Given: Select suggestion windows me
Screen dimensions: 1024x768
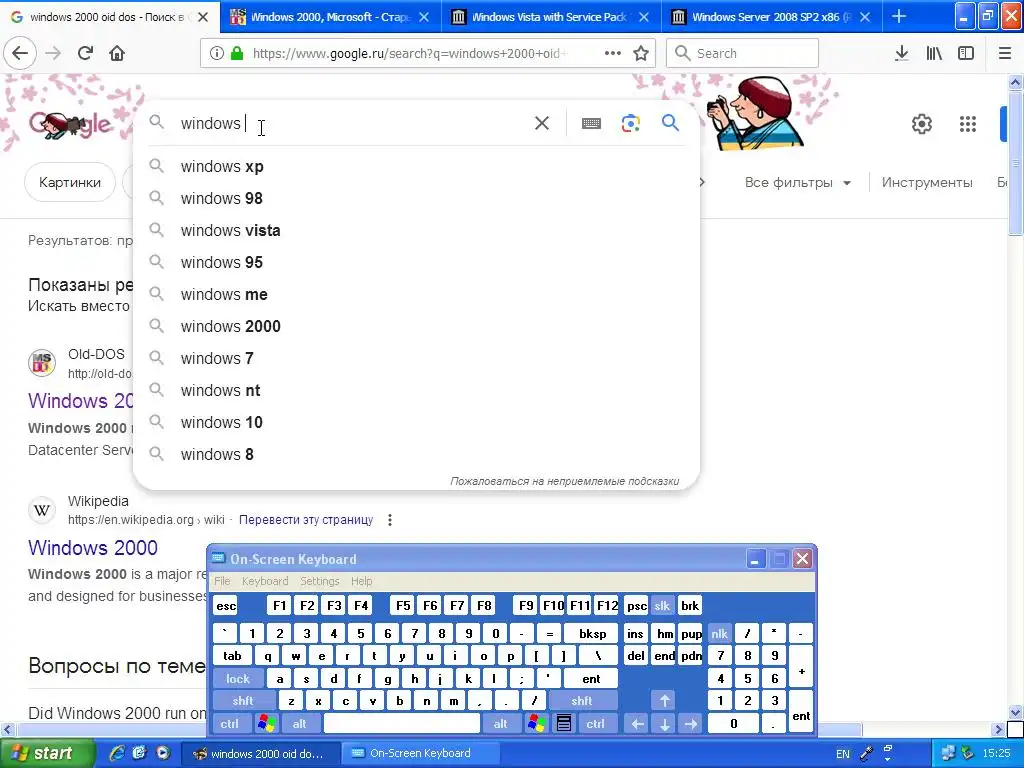Looking at the screenshot, I should click(416, 295).
